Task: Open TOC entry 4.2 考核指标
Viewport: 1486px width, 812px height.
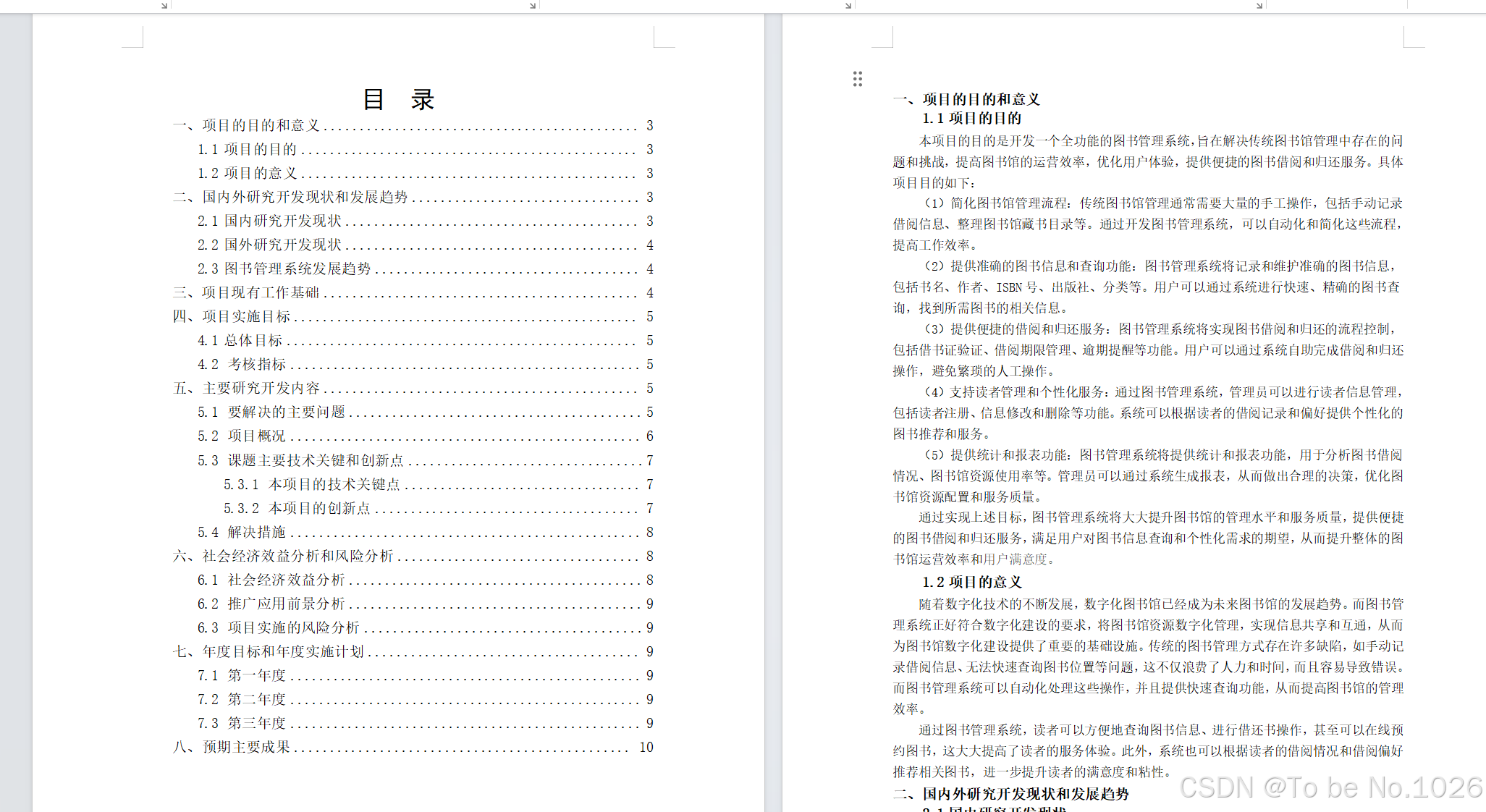Action: point(242,364)
